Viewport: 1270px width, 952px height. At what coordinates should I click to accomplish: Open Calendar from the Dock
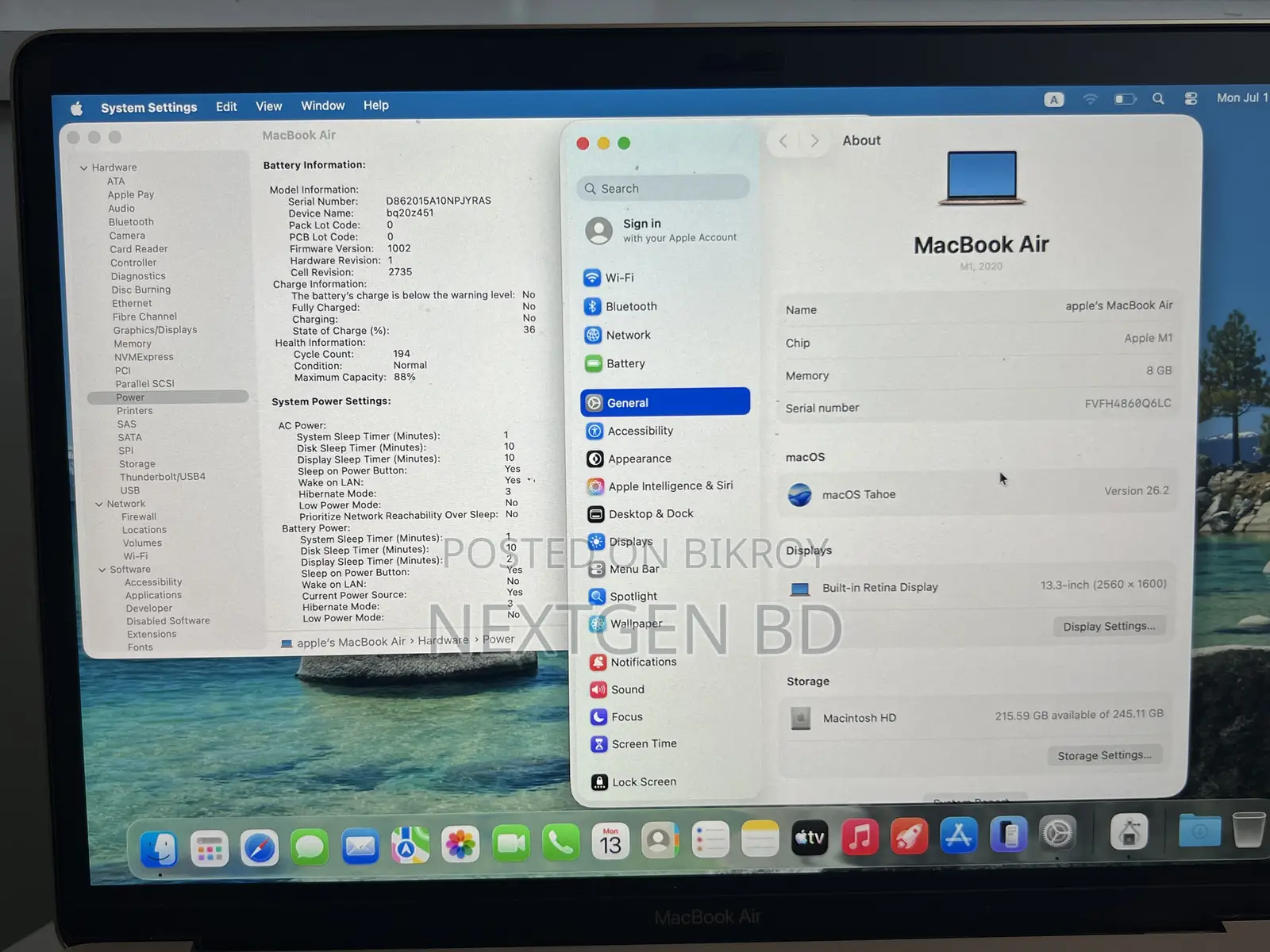point(610,842)
